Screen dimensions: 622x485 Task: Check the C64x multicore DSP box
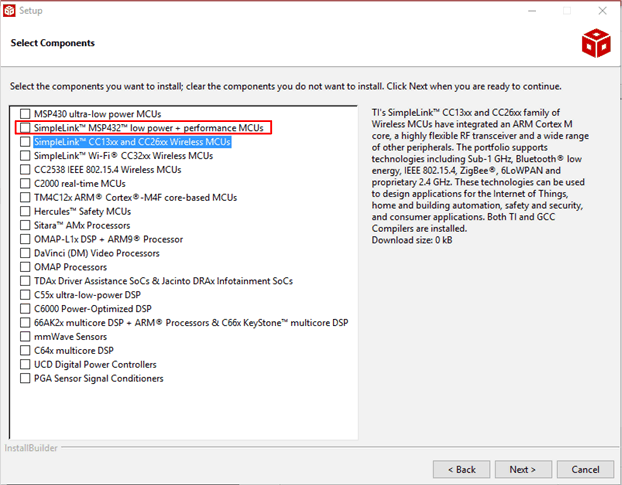coord(25,351)
